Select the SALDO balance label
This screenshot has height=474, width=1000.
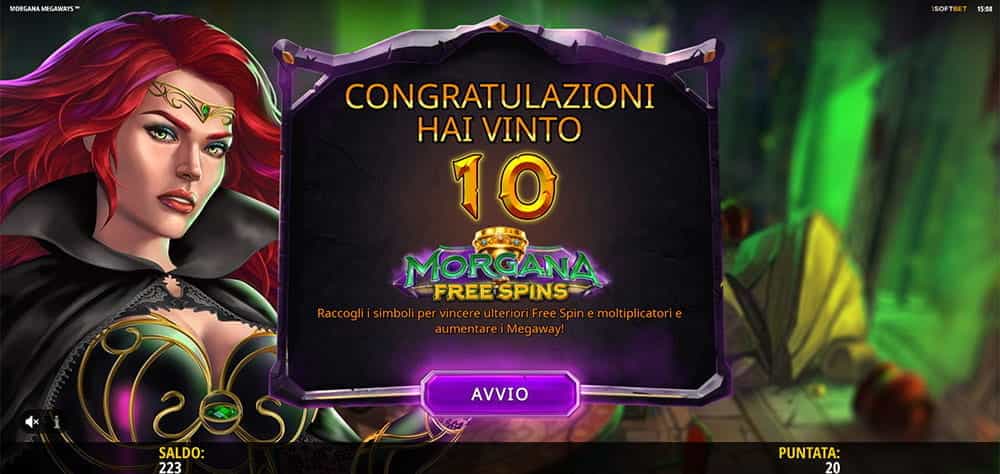coord(181,454)
